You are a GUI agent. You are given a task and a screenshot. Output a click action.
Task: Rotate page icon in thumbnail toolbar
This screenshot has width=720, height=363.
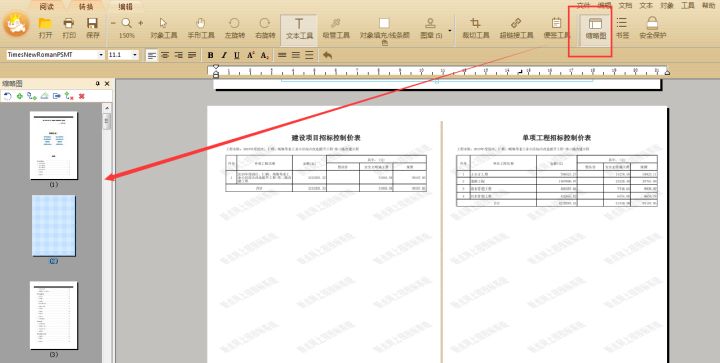coord(7,96)
